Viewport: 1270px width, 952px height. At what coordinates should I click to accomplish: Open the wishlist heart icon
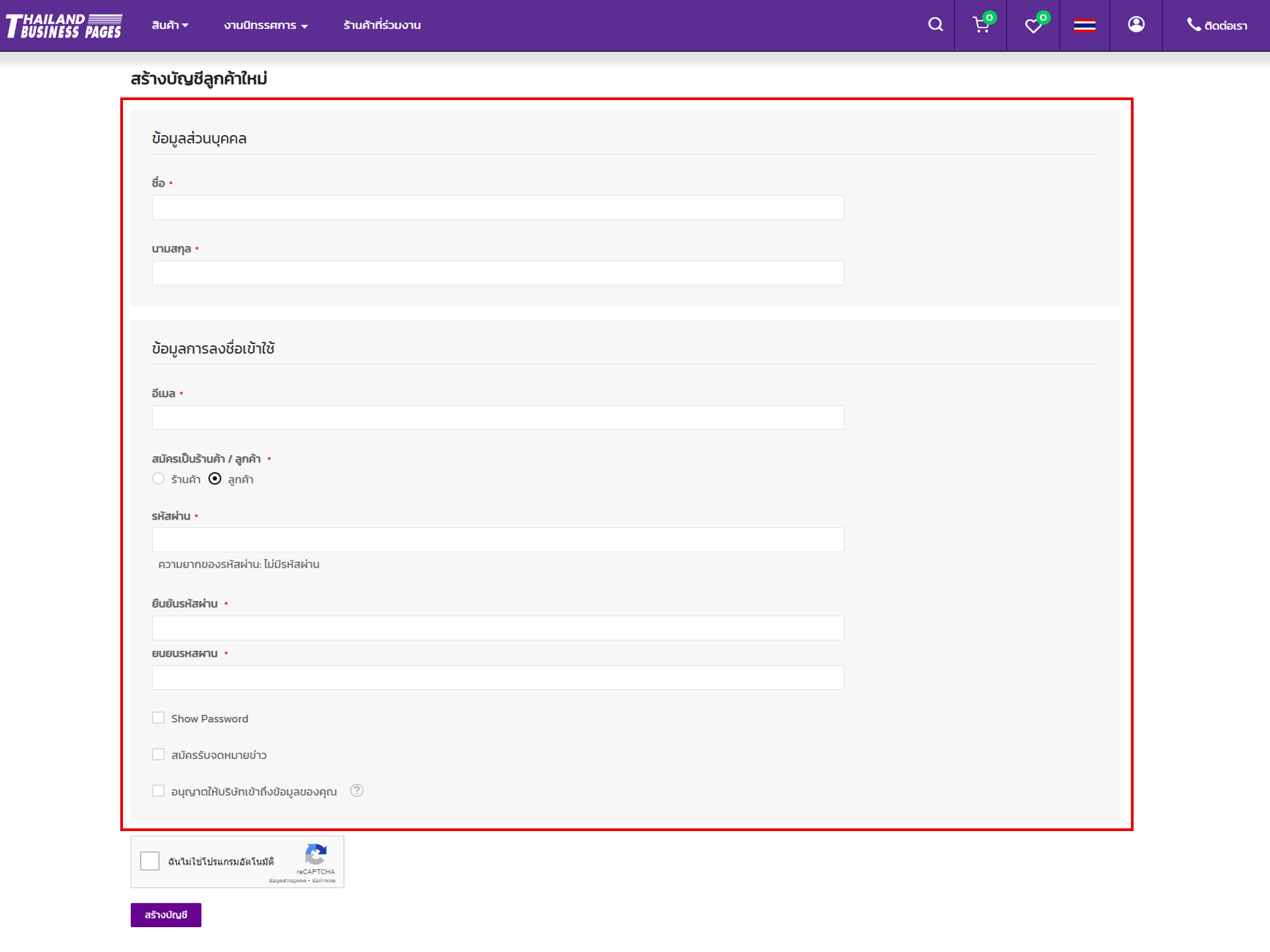[1033, 26]
